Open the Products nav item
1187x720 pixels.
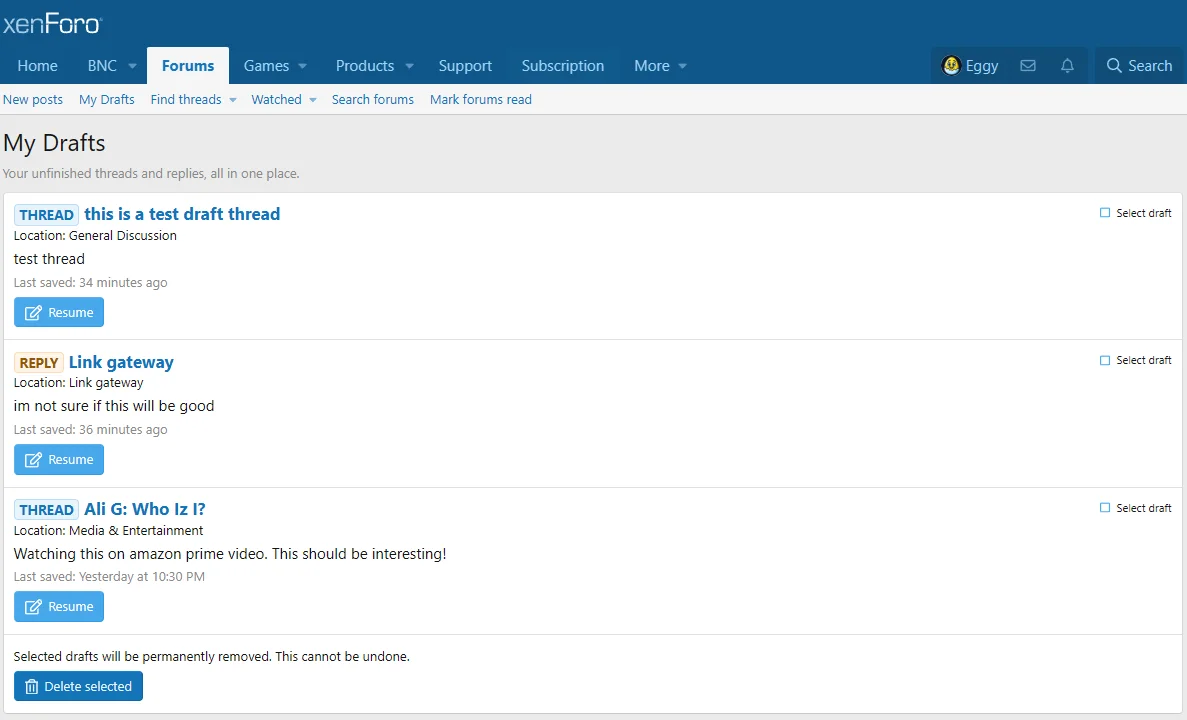pyautogui.click(x=364, y=66)
